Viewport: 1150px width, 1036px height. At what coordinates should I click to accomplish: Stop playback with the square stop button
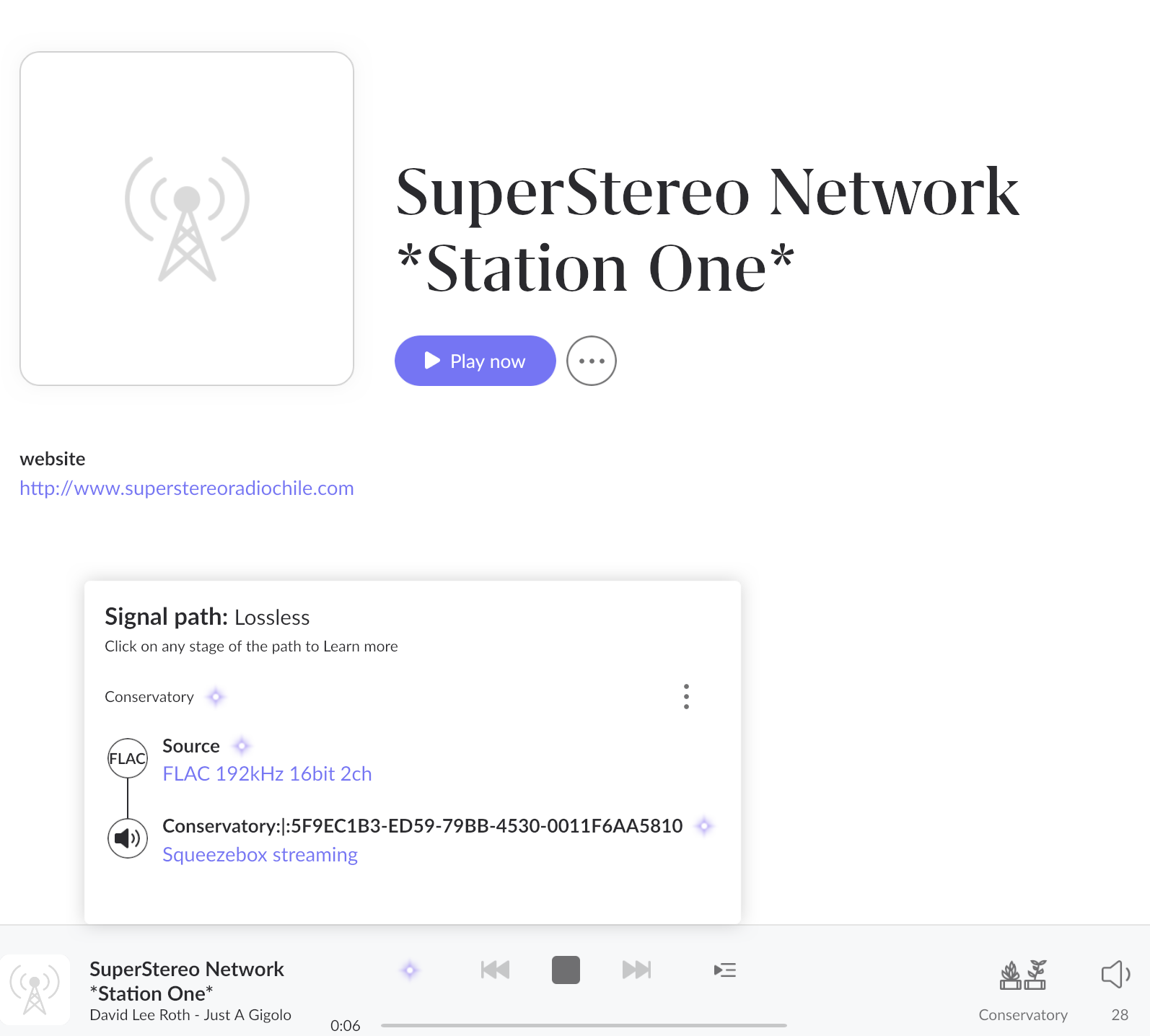[x=566, y=970]
